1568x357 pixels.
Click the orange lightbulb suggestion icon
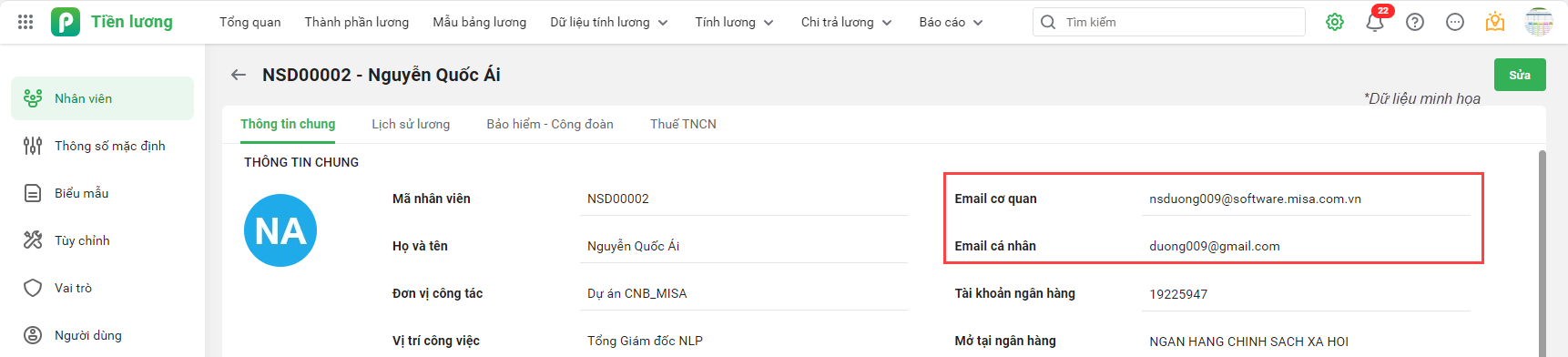coord(1495,22)
